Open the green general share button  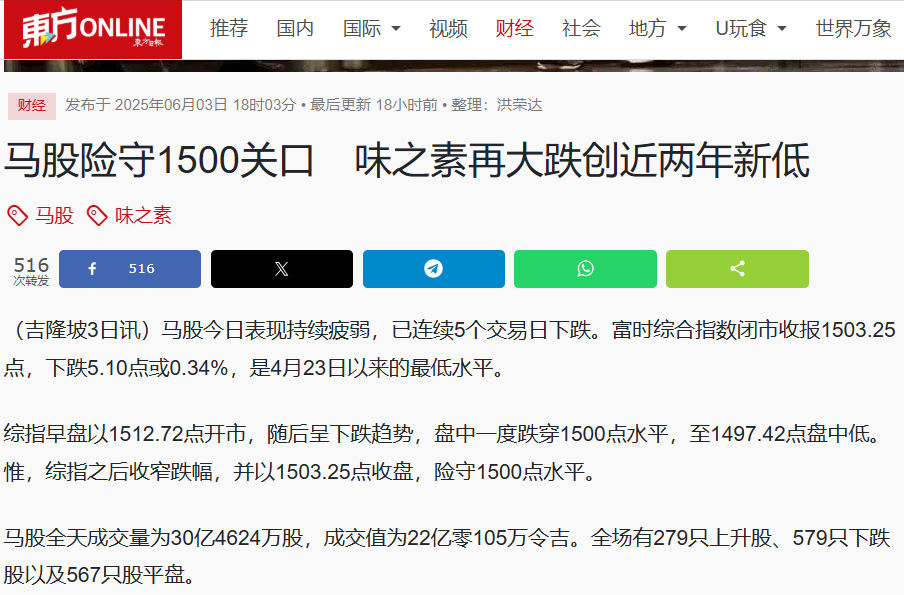point(737,269)
